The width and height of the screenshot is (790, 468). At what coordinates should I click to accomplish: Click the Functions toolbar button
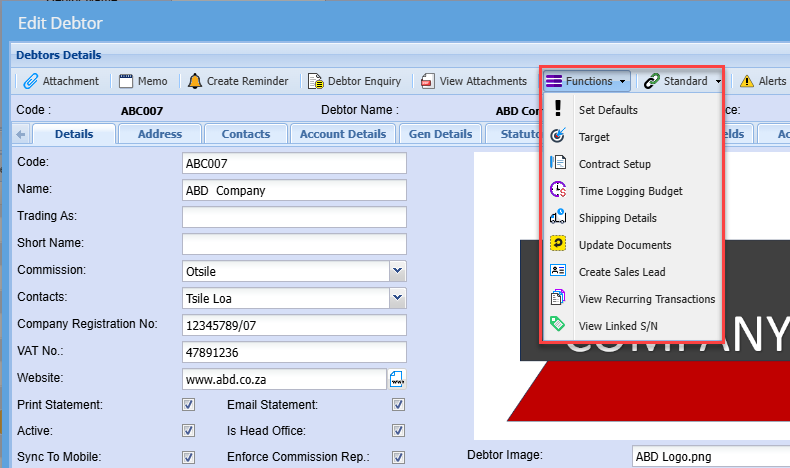tap(587, 81)
